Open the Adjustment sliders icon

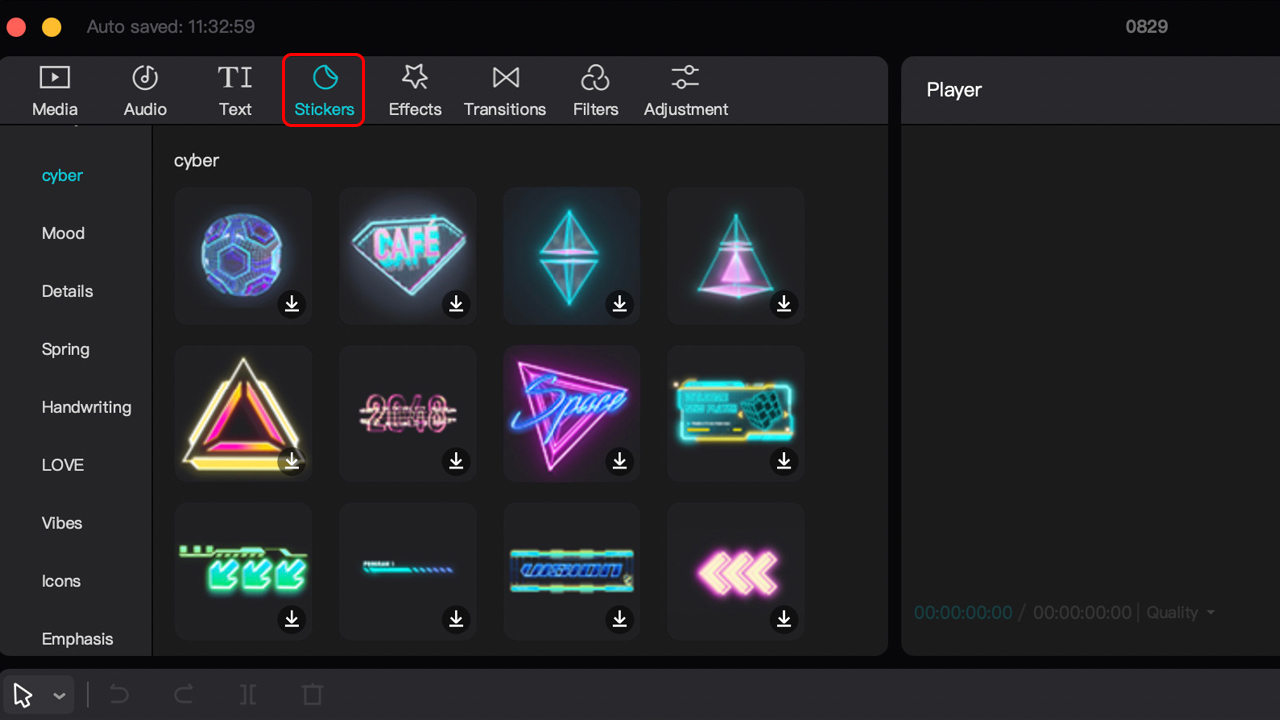[x=686, y=77]
